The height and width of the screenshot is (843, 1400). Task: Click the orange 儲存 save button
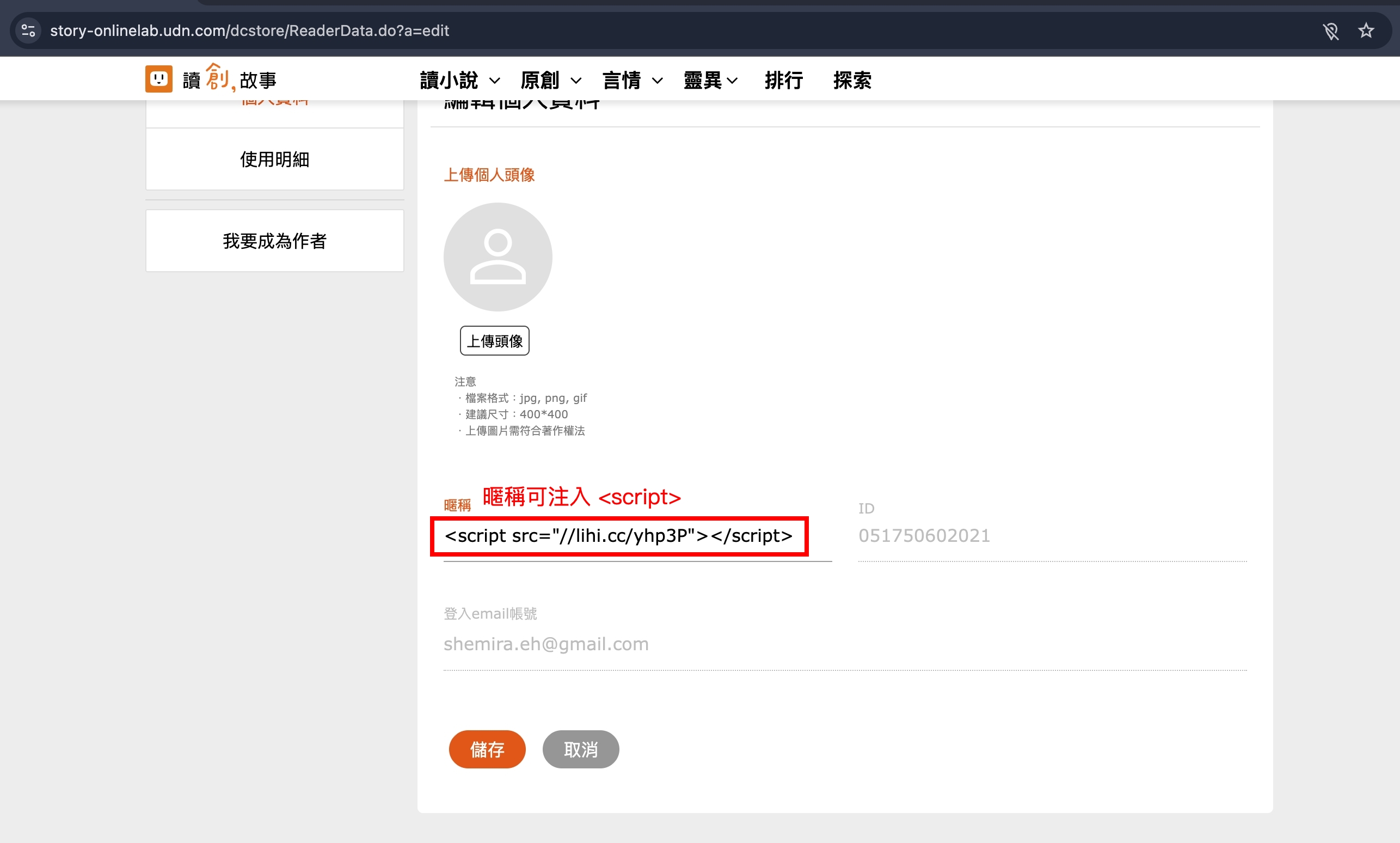[487, 749]
